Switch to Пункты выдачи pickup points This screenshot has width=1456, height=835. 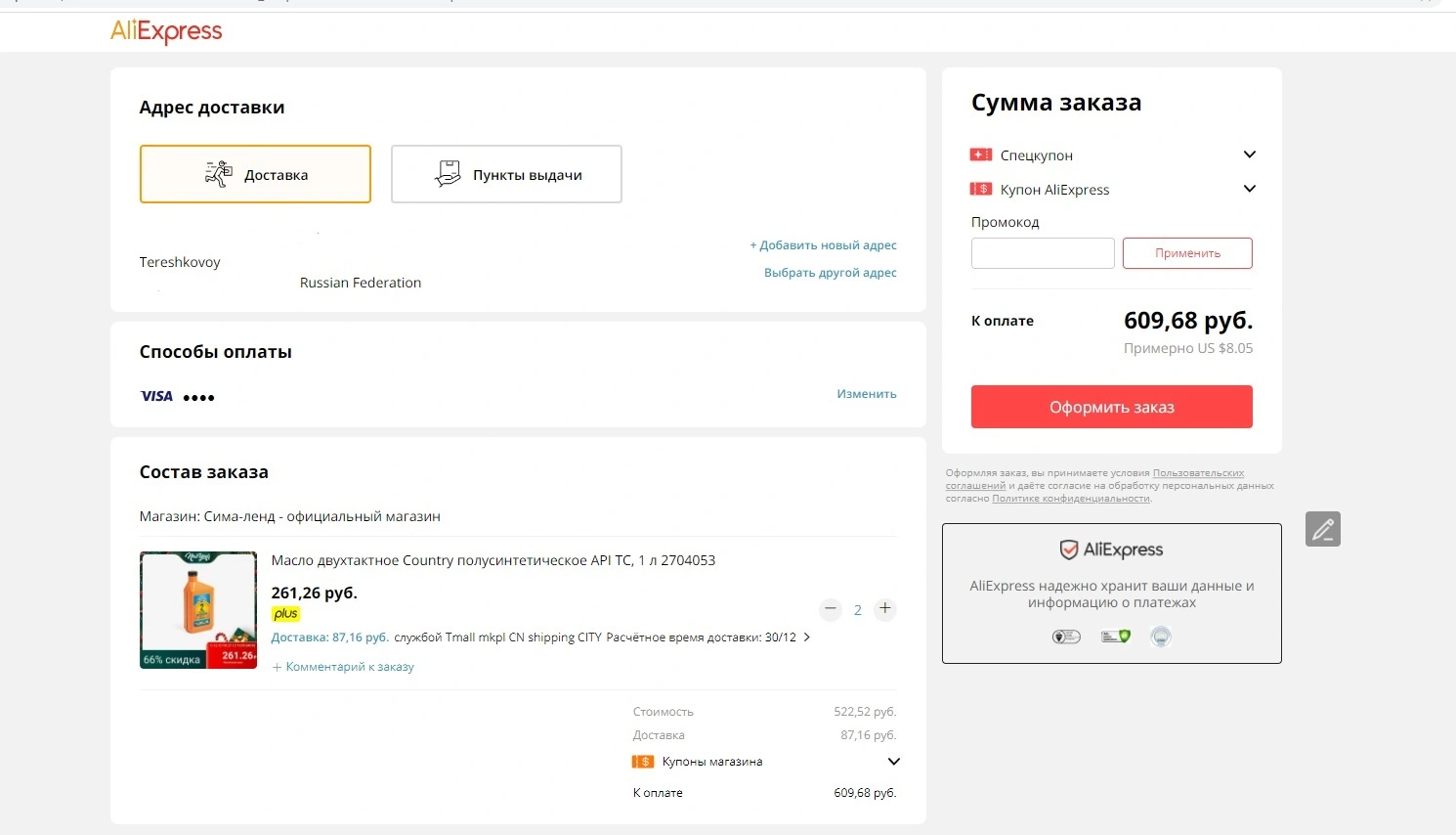point(506,174)
